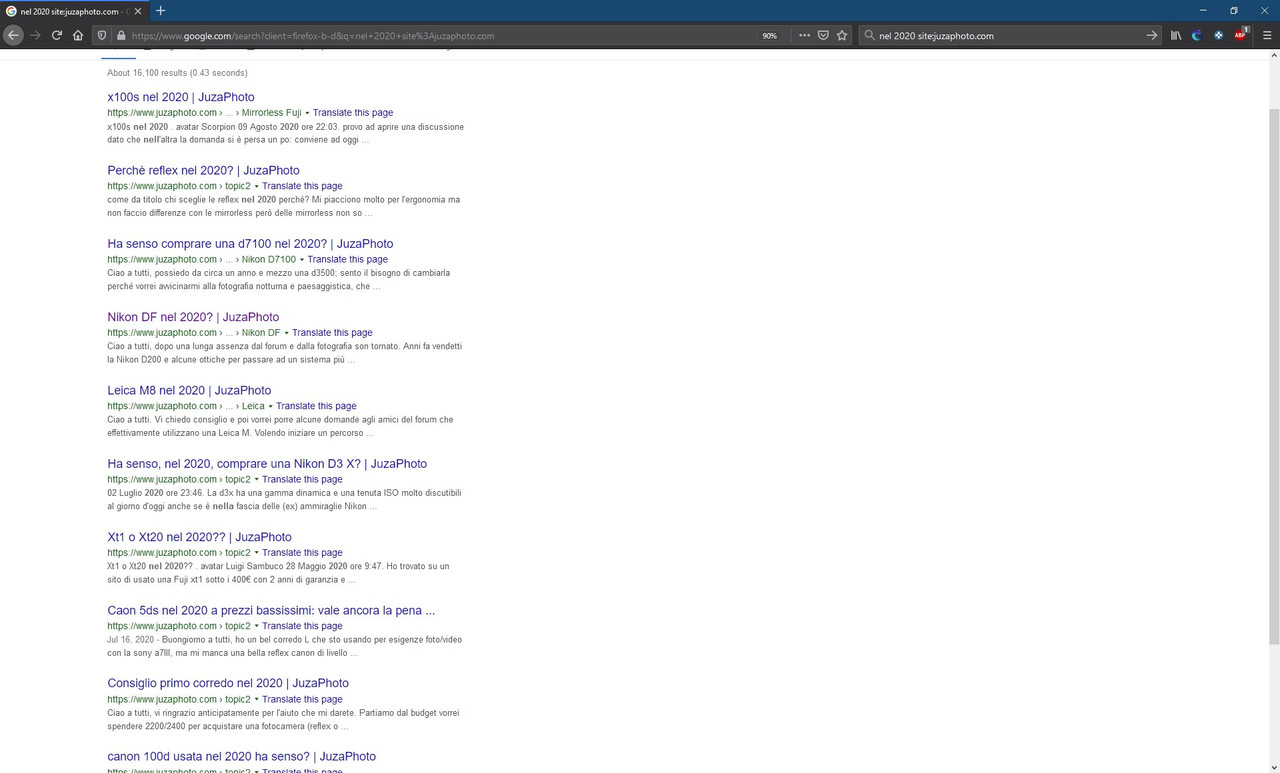The image size is (1280, 773).
Task: Save page to Pocket
Action: point(823,35)
